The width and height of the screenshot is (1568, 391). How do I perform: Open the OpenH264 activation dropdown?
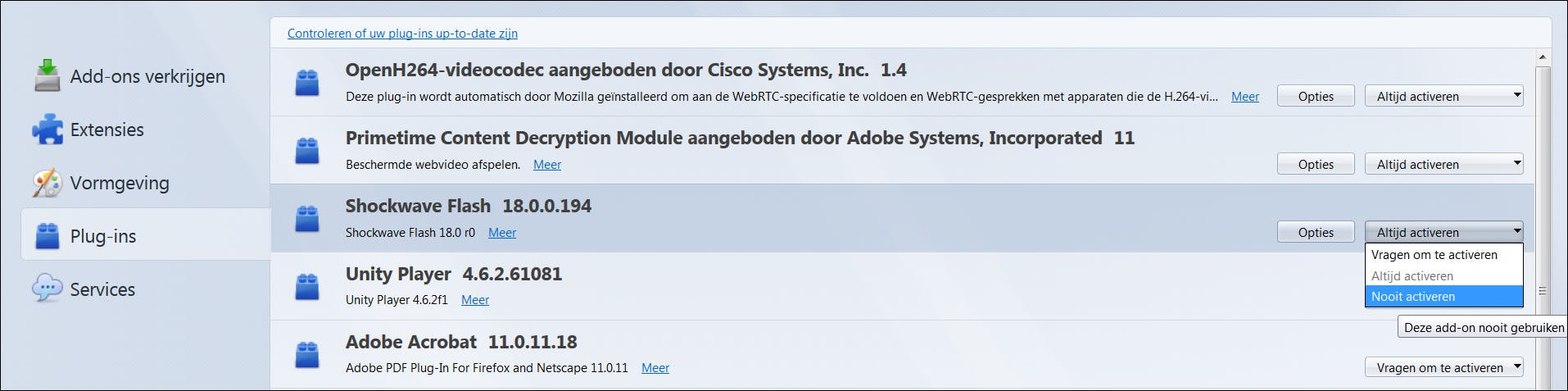click(1443, 97)
